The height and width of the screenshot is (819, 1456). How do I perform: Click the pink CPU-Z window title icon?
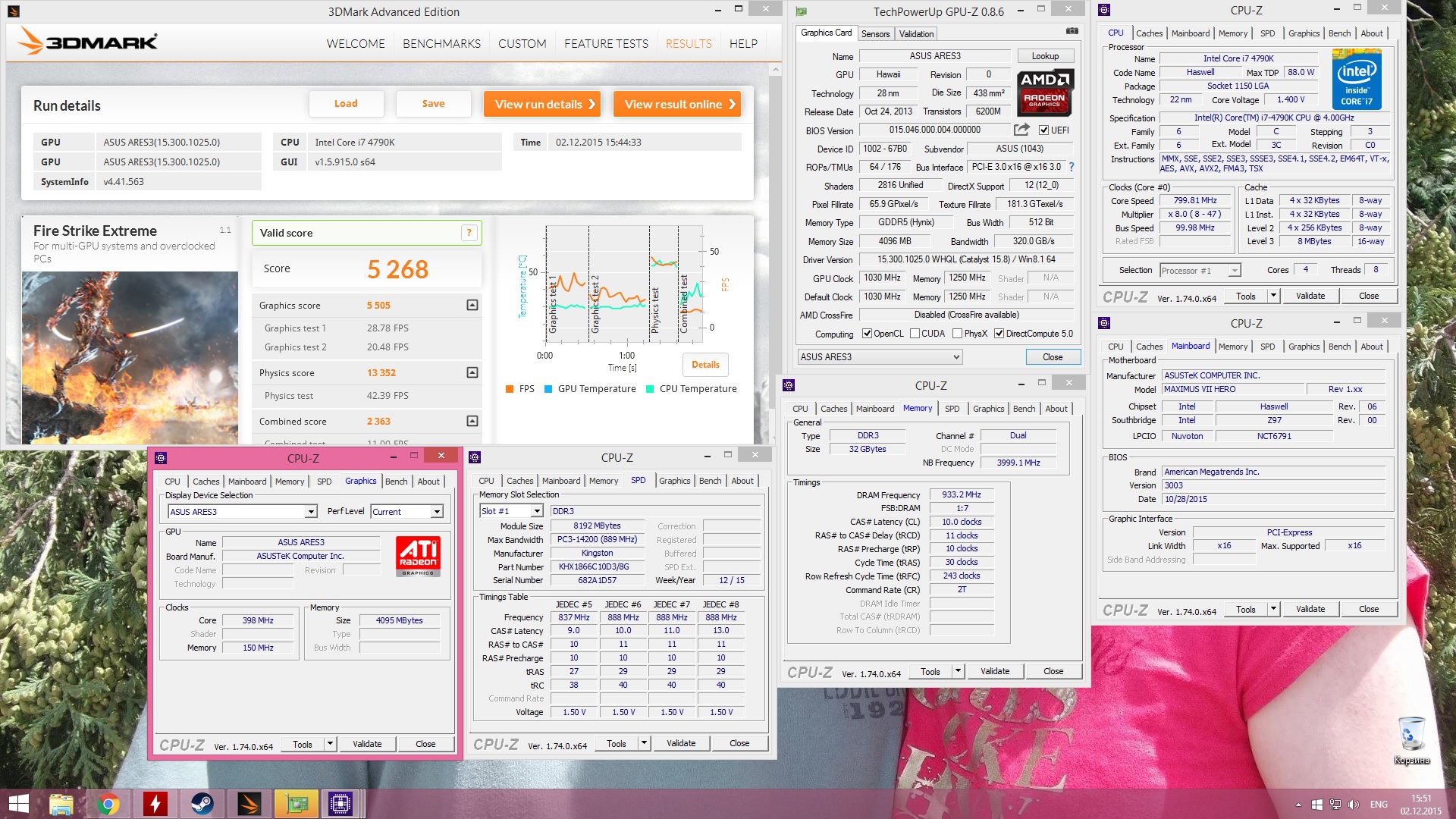[161, 457]
